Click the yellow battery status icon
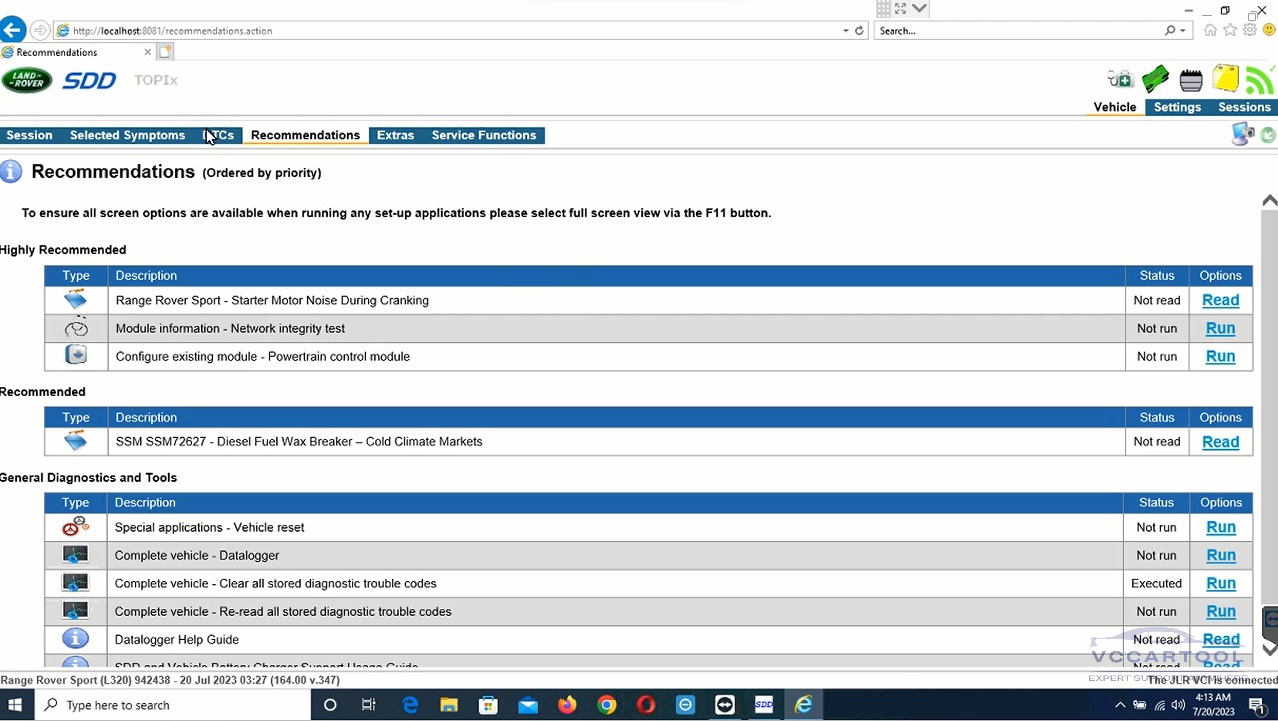The width and height of the screenshot is (1278, 721). pos(1225,79)
